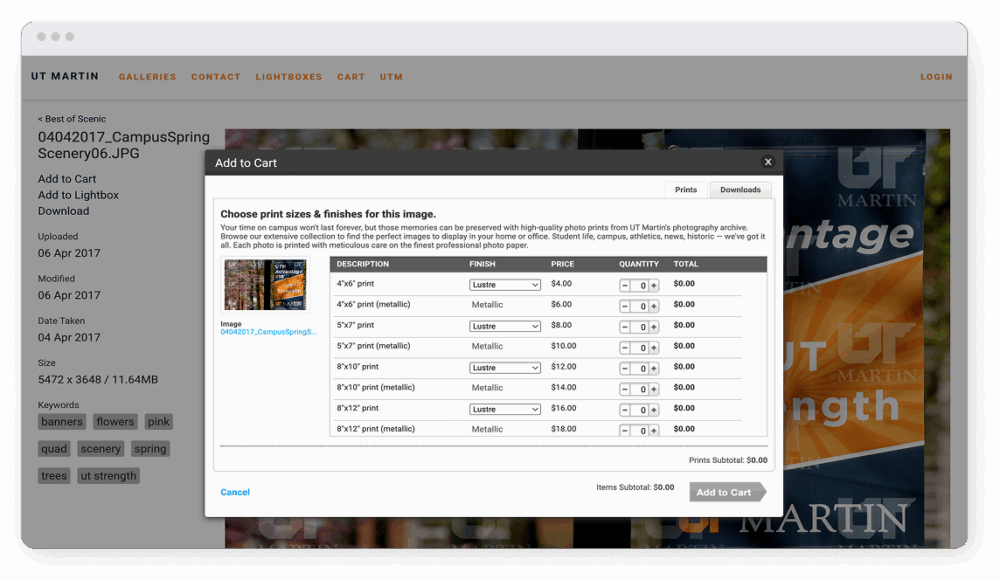Close the Add to Cart dialog
1000x580 pixels.
768,162
